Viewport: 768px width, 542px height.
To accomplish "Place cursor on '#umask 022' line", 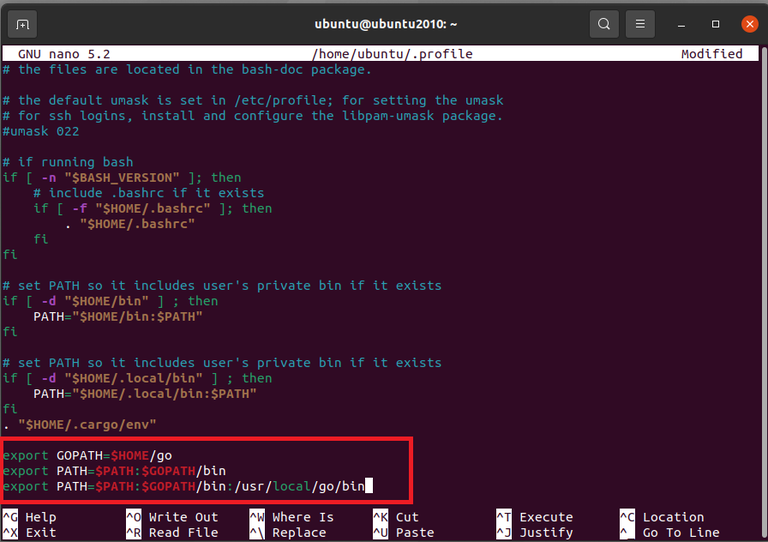I will (41, 131).
